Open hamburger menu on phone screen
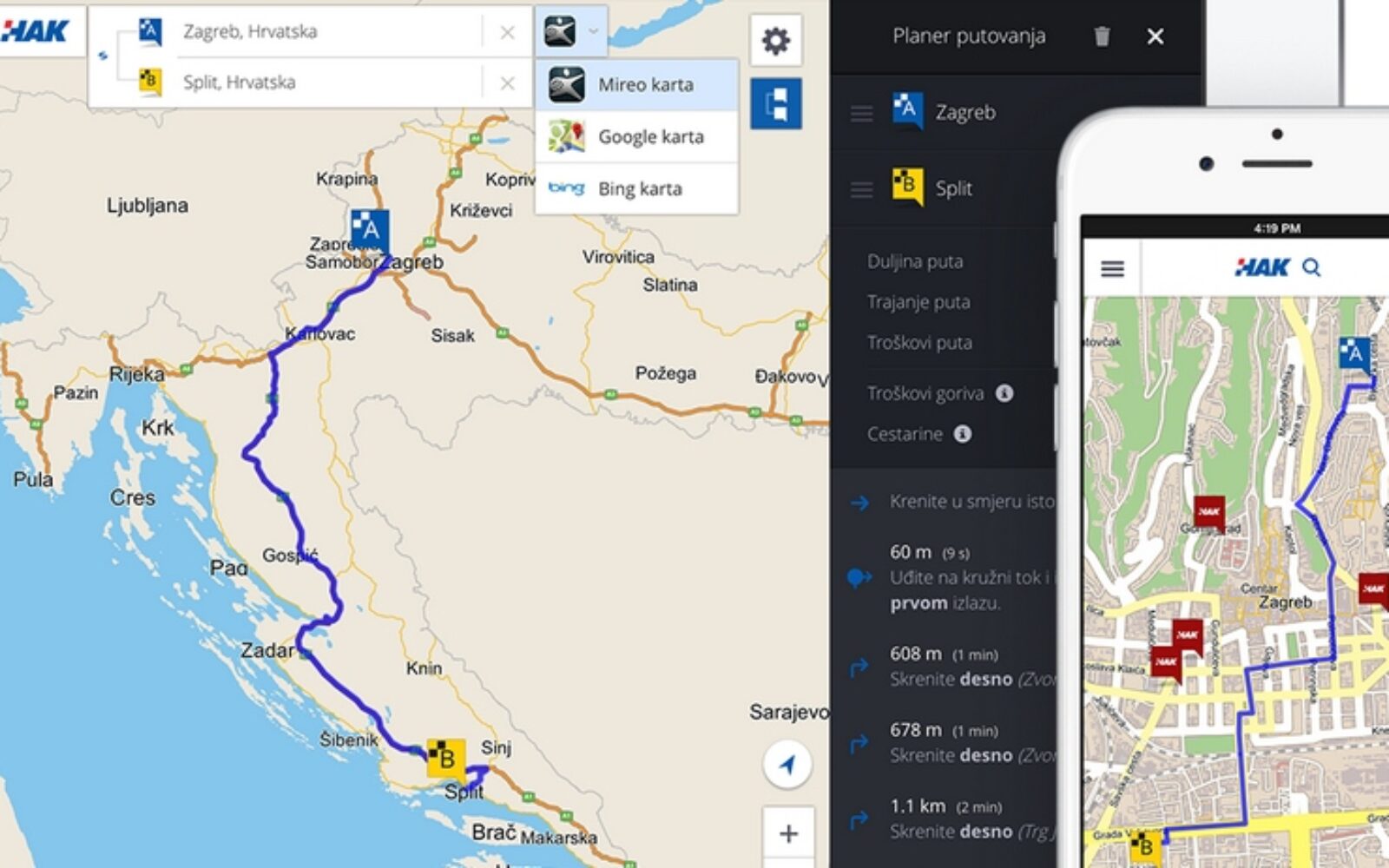Viewport: 1389px width, 868px height. pos(1112,268)
